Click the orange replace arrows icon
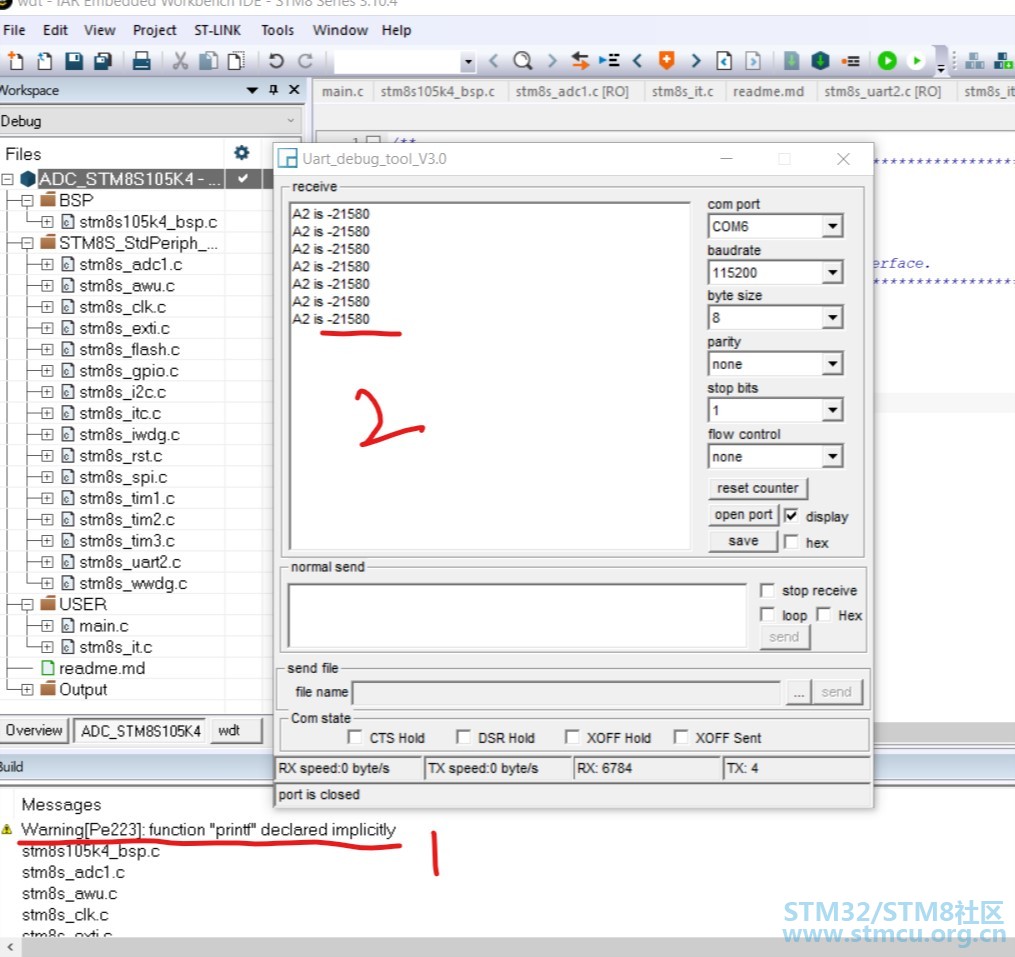Screen dimensions: 1015x957 coord(580,61)
